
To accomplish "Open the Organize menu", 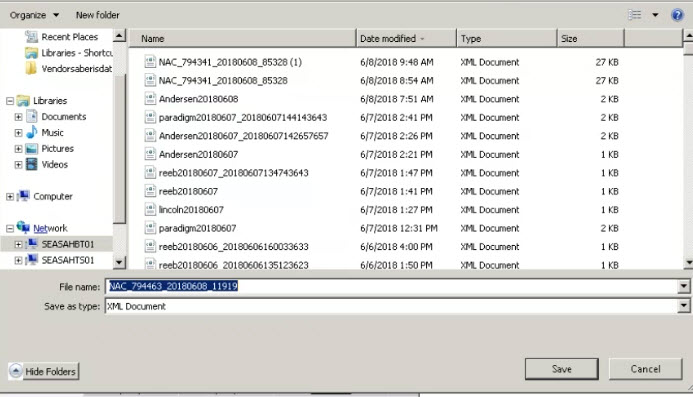I will [34, 15].
